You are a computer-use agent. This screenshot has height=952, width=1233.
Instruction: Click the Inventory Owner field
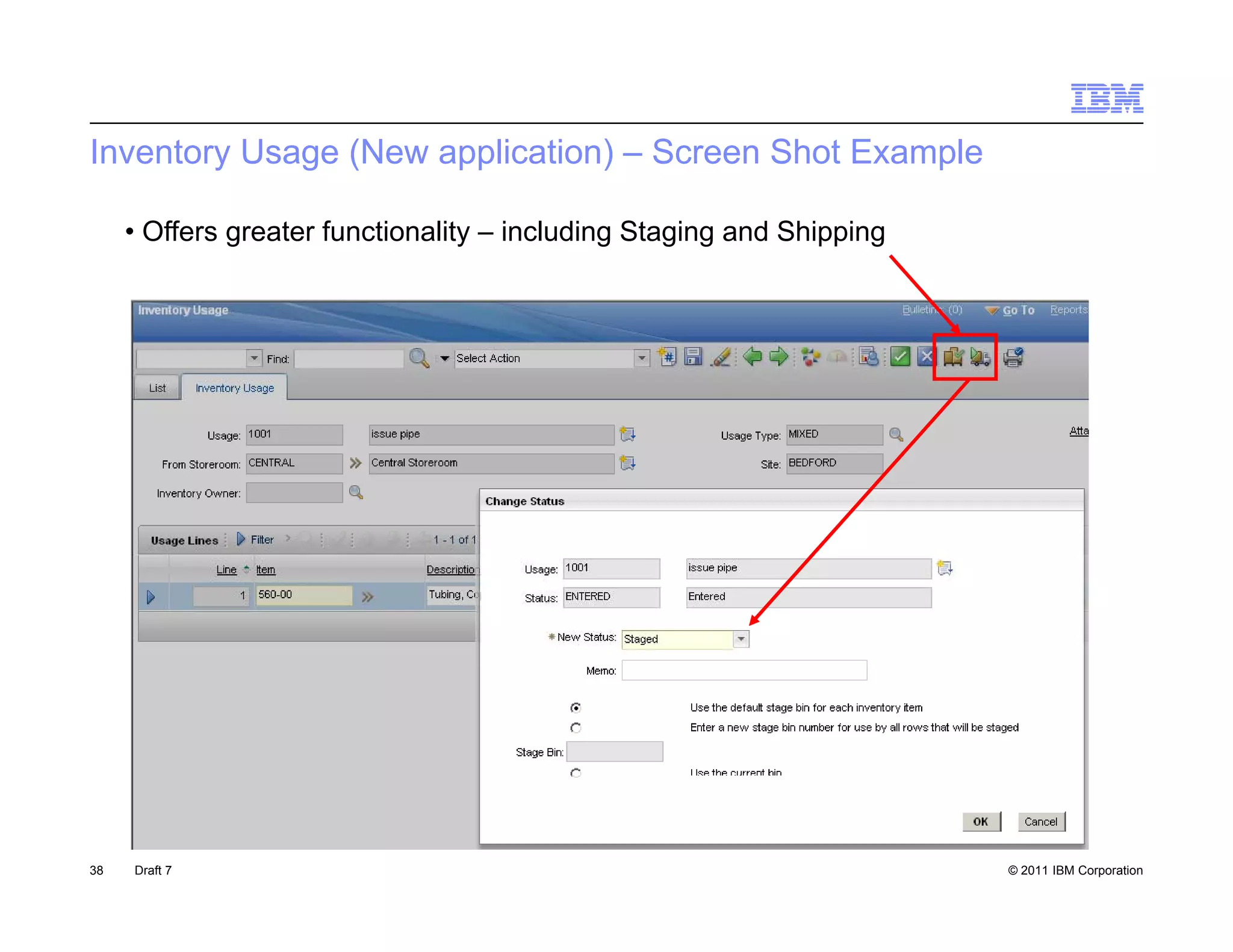coord(294,492)
